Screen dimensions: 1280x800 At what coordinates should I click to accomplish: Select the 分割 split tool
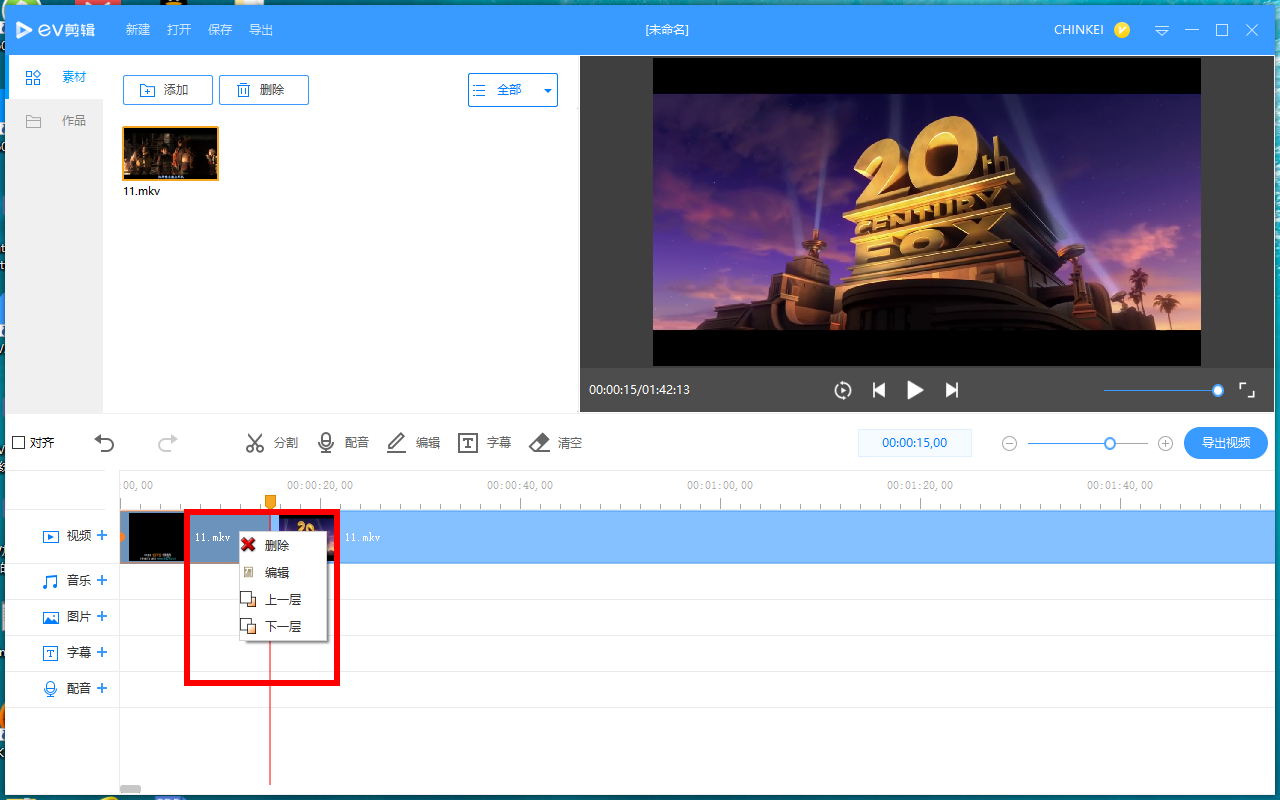(271, 442)
